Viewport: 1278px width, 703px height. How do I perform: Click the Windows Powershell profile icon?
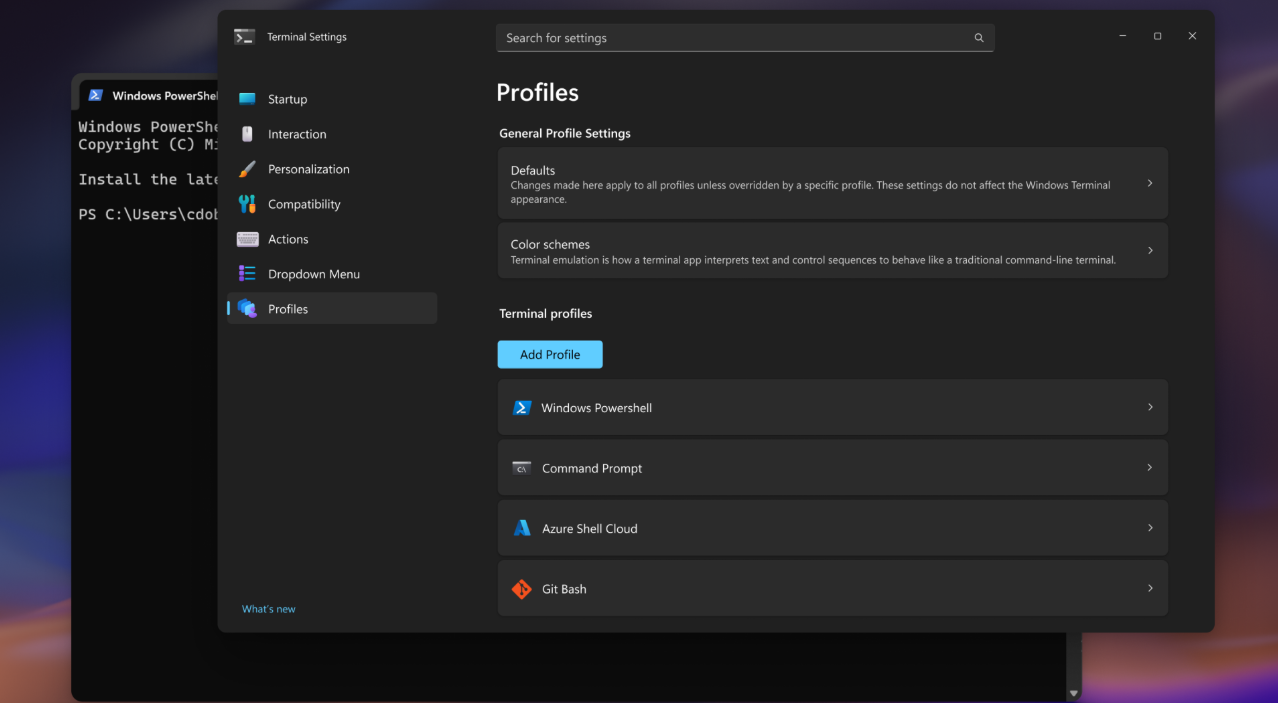(521, 407)
